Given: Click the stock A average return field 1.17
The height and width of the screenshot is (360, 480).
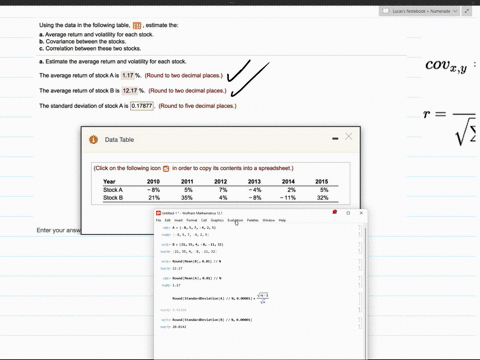Looking at the screenshot, I should point(128,76).
